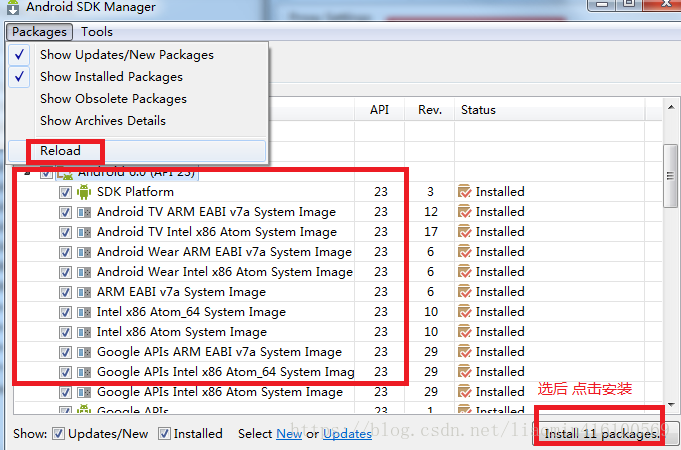Image resolution: width=681 pixels, height=450 pixels.
Task: Click installed status icon in Google APIs ARM EABI row
Action: (x=464, y=351)
